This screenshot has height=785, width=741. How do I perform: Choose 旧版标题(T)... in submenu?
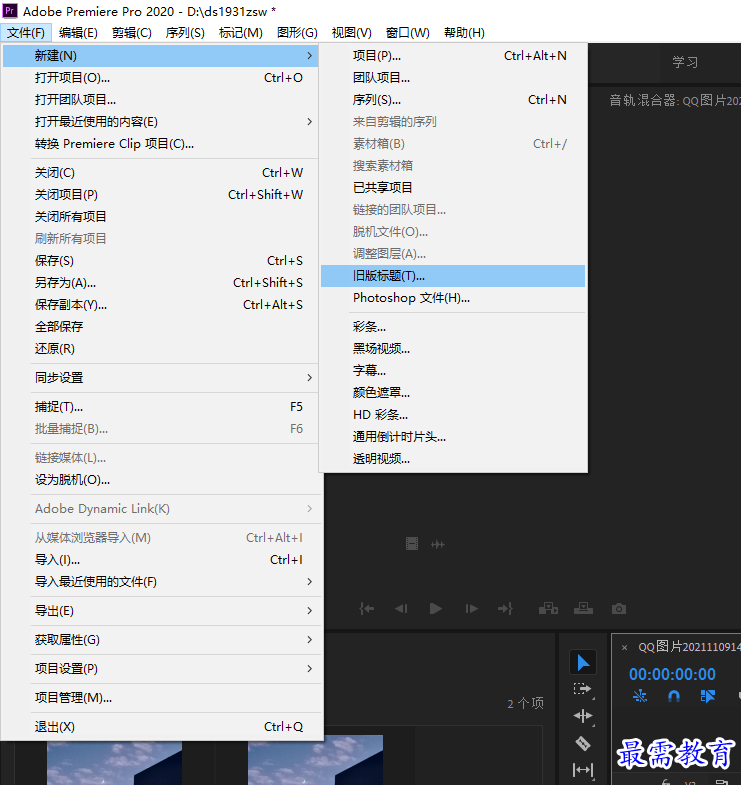tap(453, 276)
